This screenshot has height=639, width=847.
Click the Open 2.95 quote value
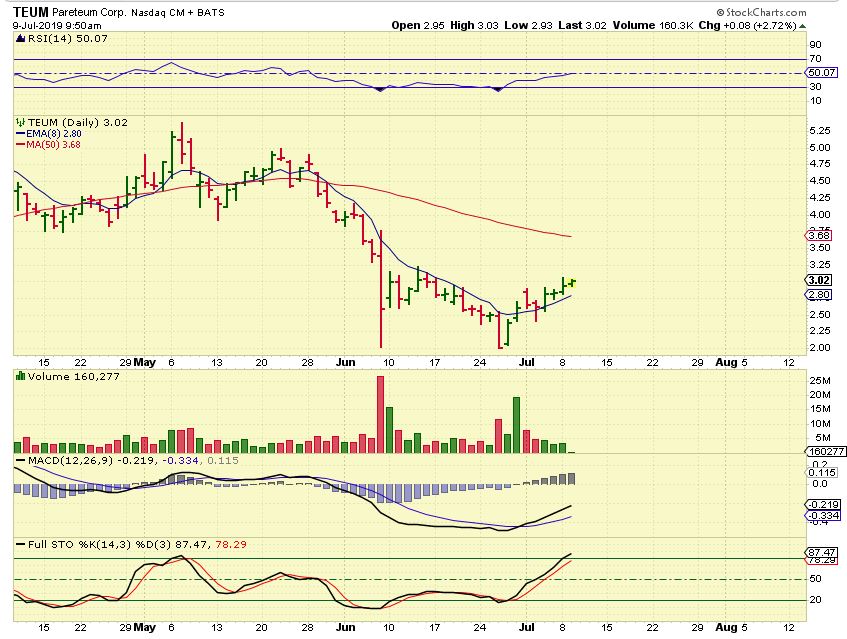(x=419, y=25)
